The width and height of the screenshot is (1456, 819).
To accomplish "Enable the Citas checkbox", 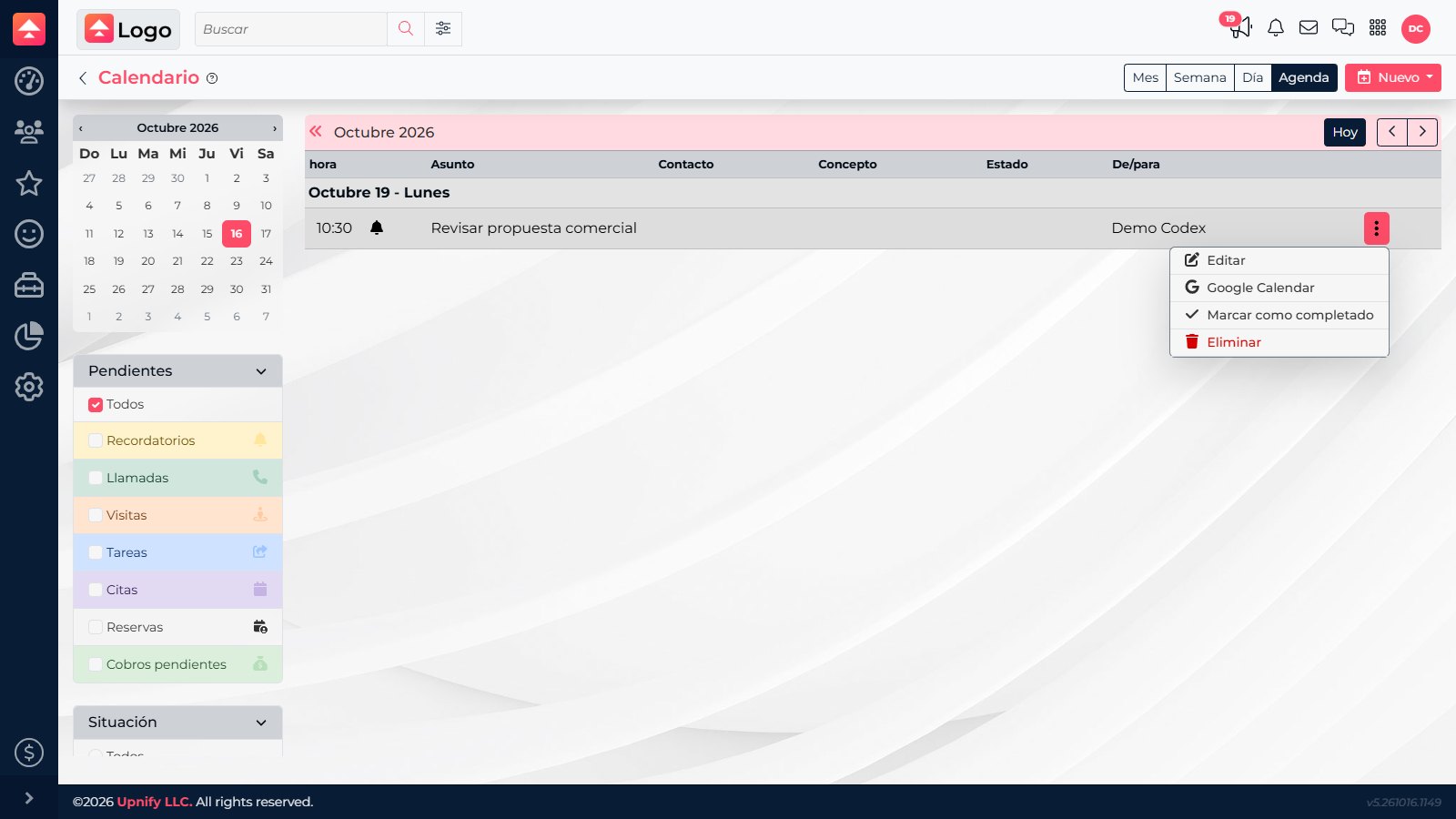I will click(96, 591).
